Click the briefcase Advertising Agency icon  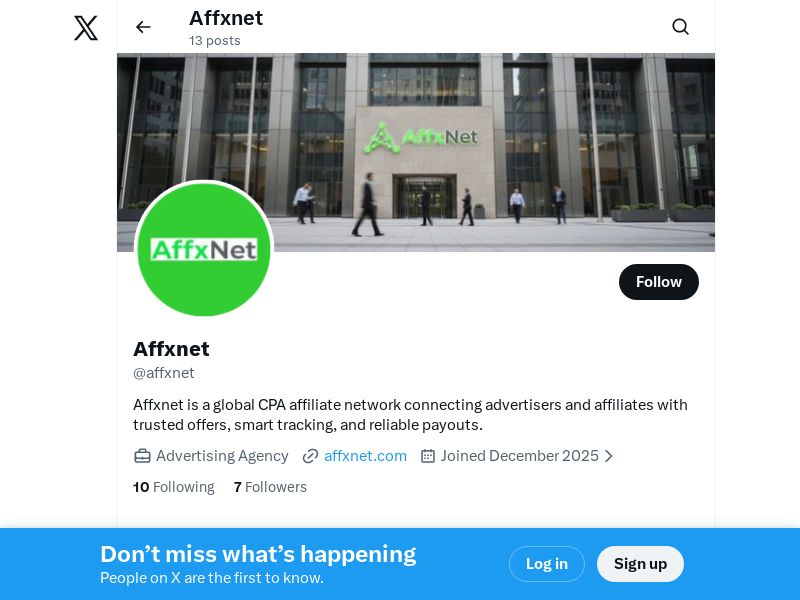[142, 456]
